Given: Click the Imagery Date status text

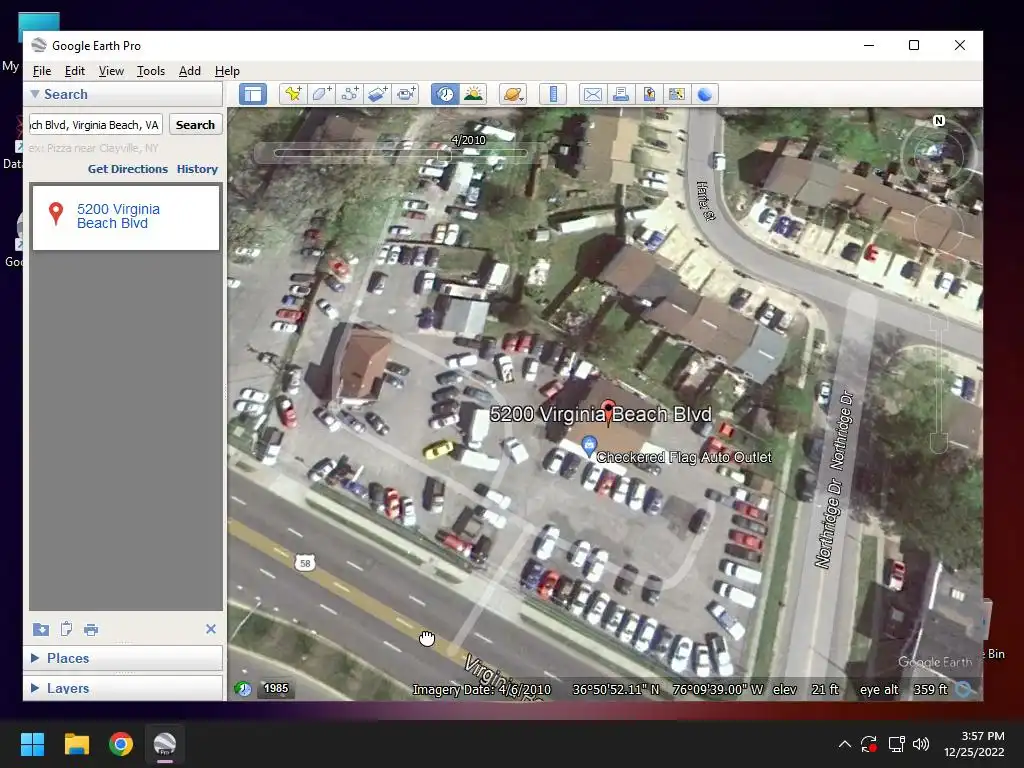Looking at the screenshot, I should click(x=482, y=690).
